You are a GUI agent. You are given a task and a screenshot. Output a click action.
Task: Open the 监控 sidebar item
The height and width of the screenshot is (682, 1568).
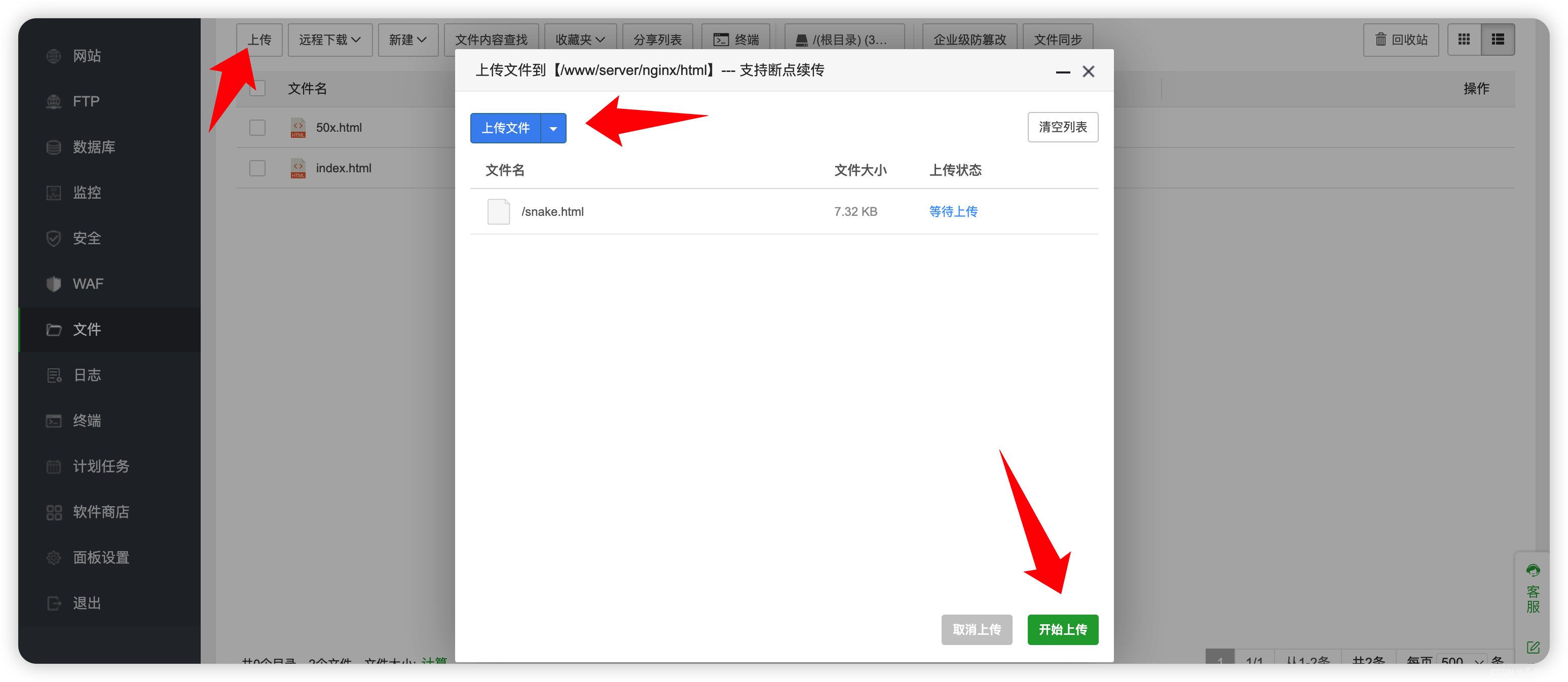coord(109,193)
